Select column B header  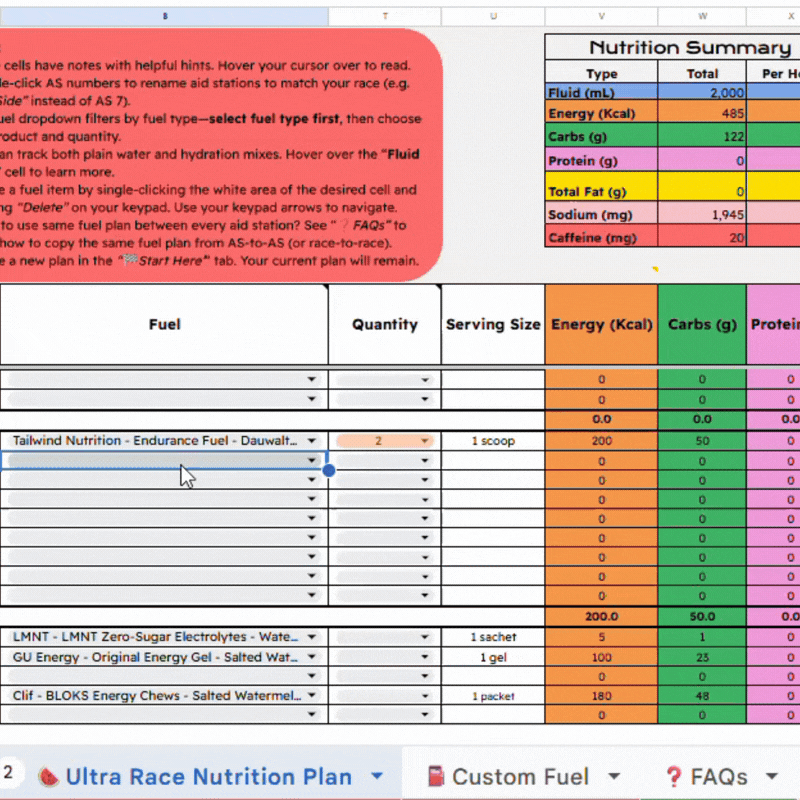165,17
